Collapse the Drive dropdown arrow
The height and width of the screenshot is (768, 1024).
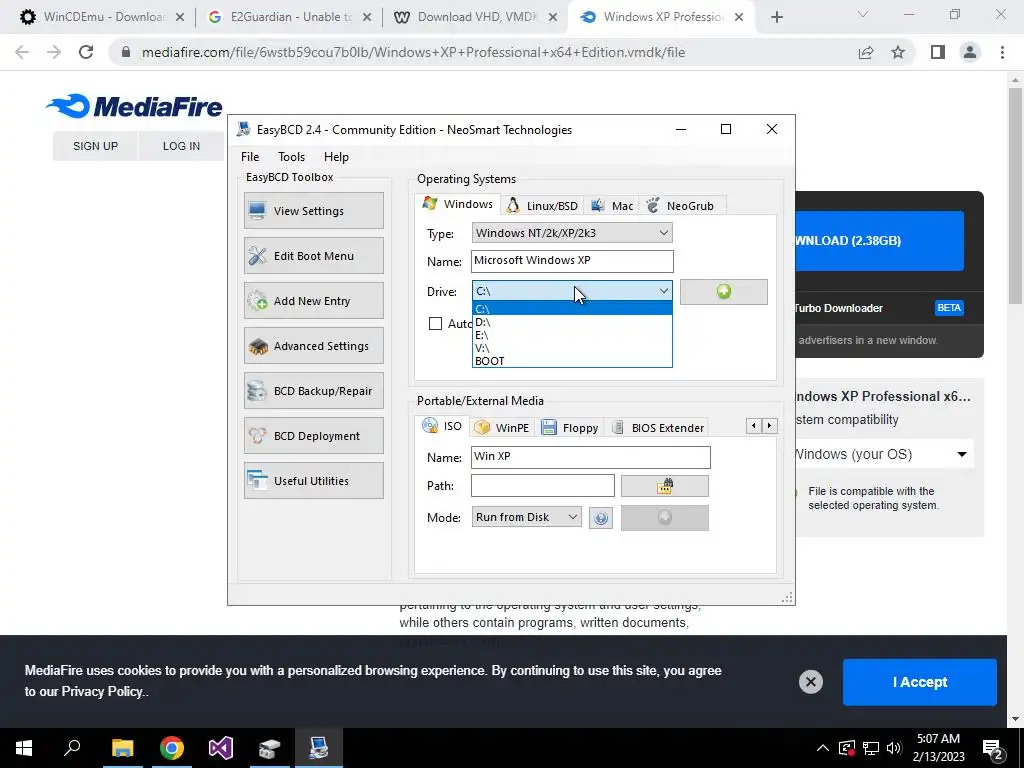[x=664, y=291]
